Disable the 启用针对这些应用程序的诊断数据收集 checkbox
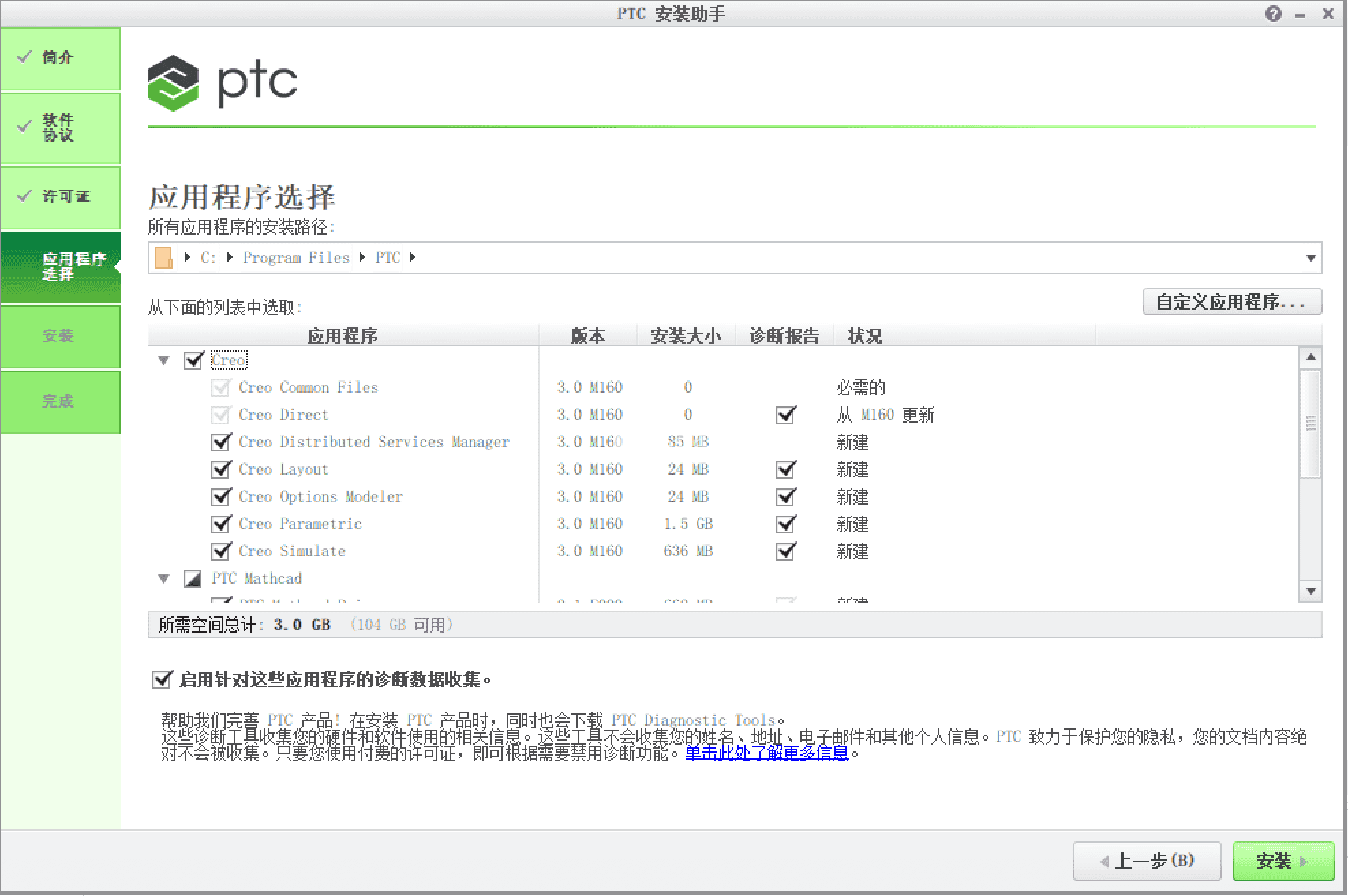The height and width of the screenshot is (896, 1348). coord(161,679)
